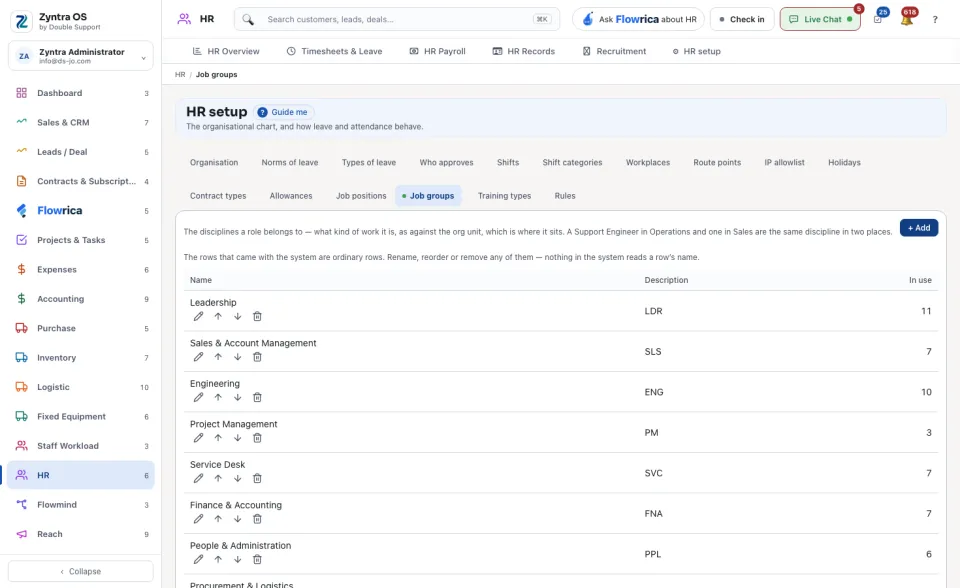960x588 pixels.
Task: Click the ENG description cell
Action: tap(654, 392)
